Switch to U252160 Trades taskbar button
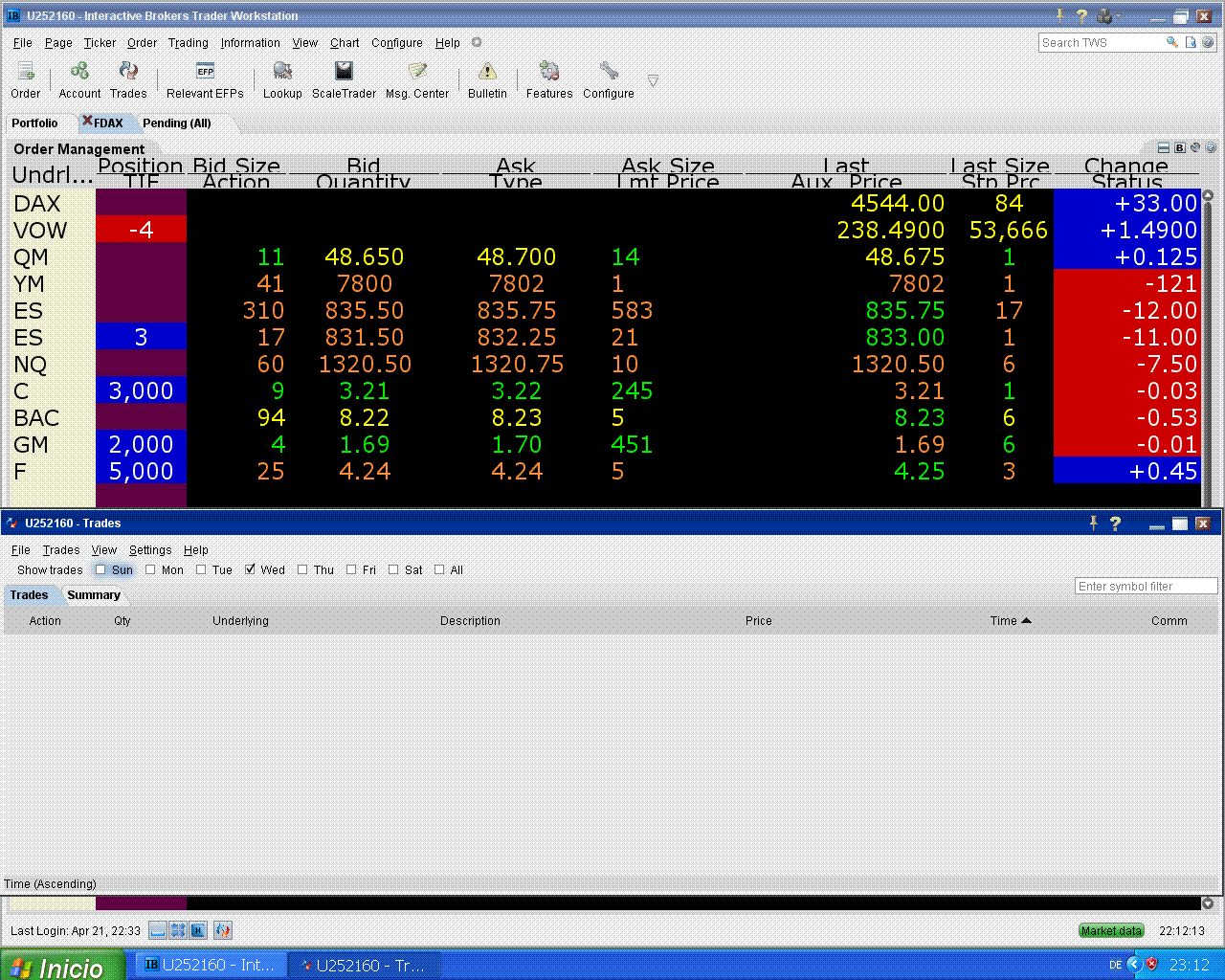This screenshot has width=1225, height=980. point(365,966)
